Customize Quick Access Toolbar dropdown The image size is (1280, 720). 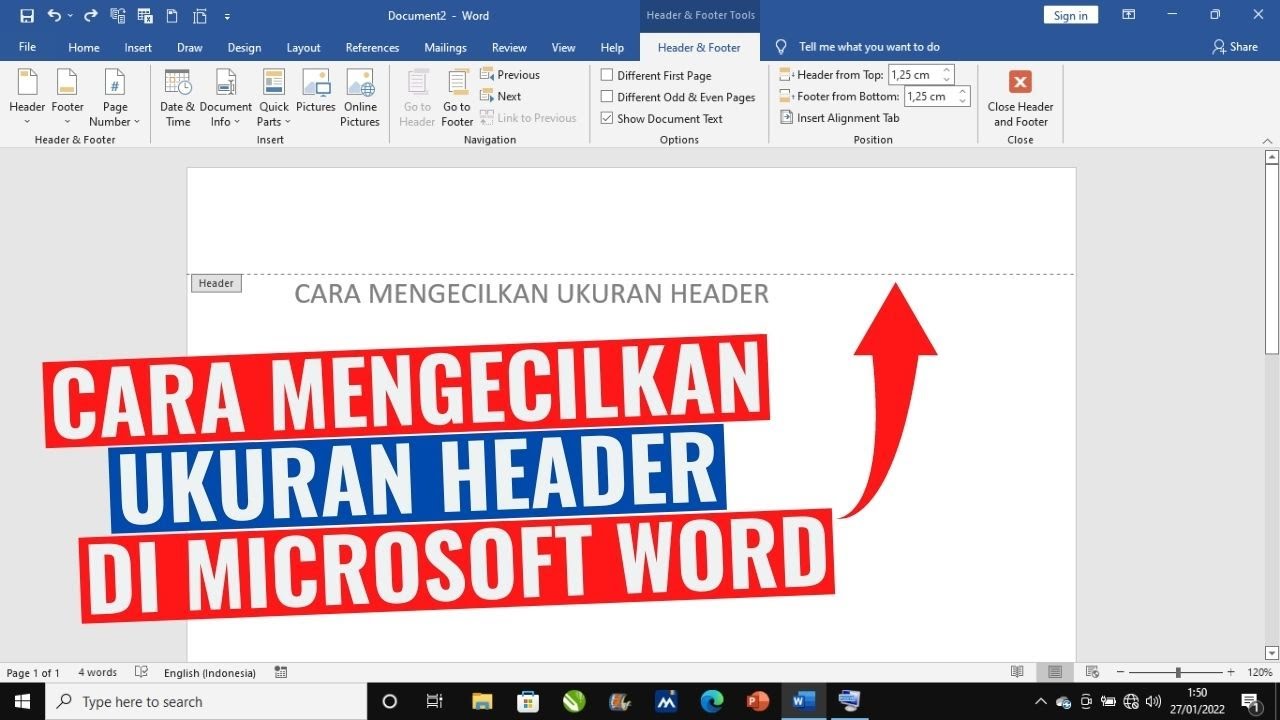(228, 17)
